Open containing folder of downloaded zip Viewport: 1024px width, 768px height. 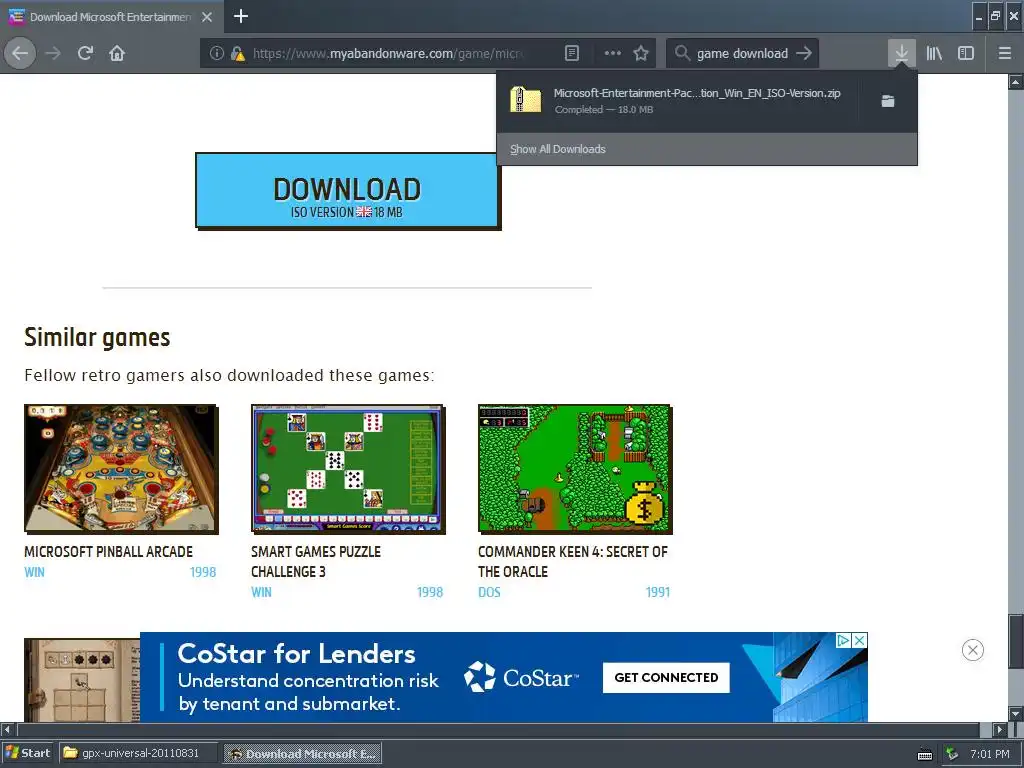[x=888, y=101]
